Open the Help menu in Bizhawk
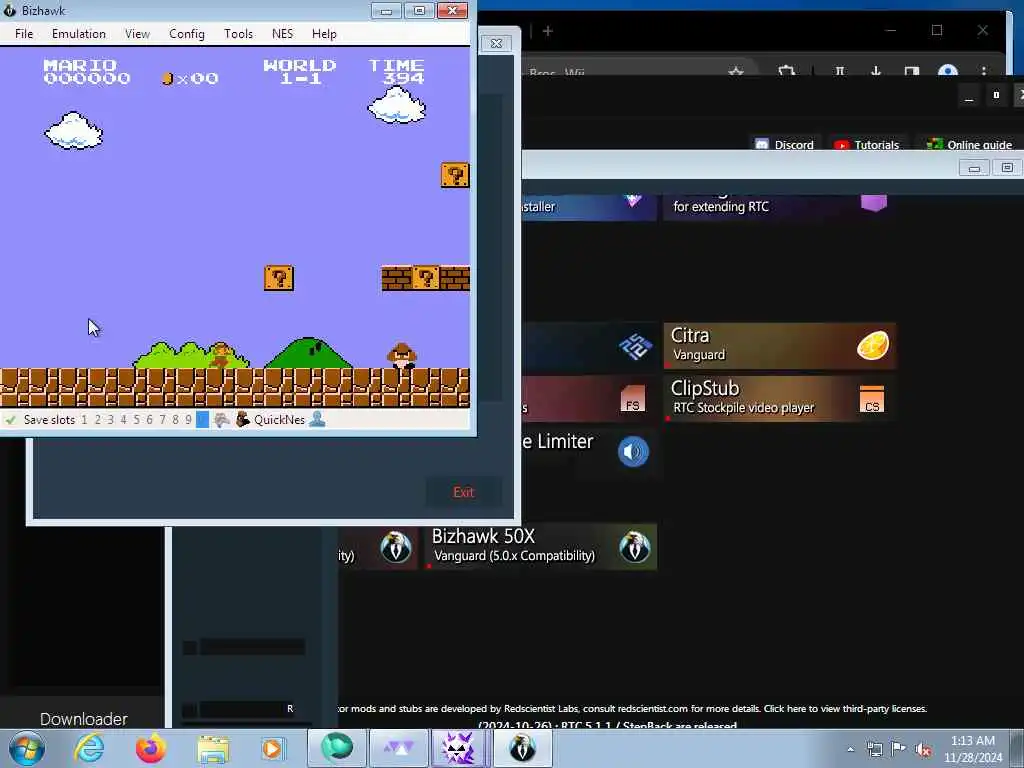 point(324,34)
